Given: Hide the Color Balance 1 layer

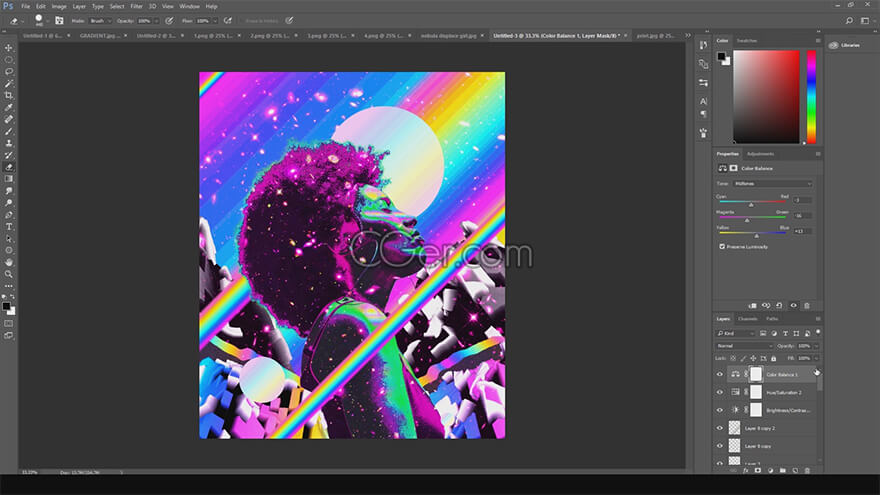Looking at the screenshot, I should point(720,374).
